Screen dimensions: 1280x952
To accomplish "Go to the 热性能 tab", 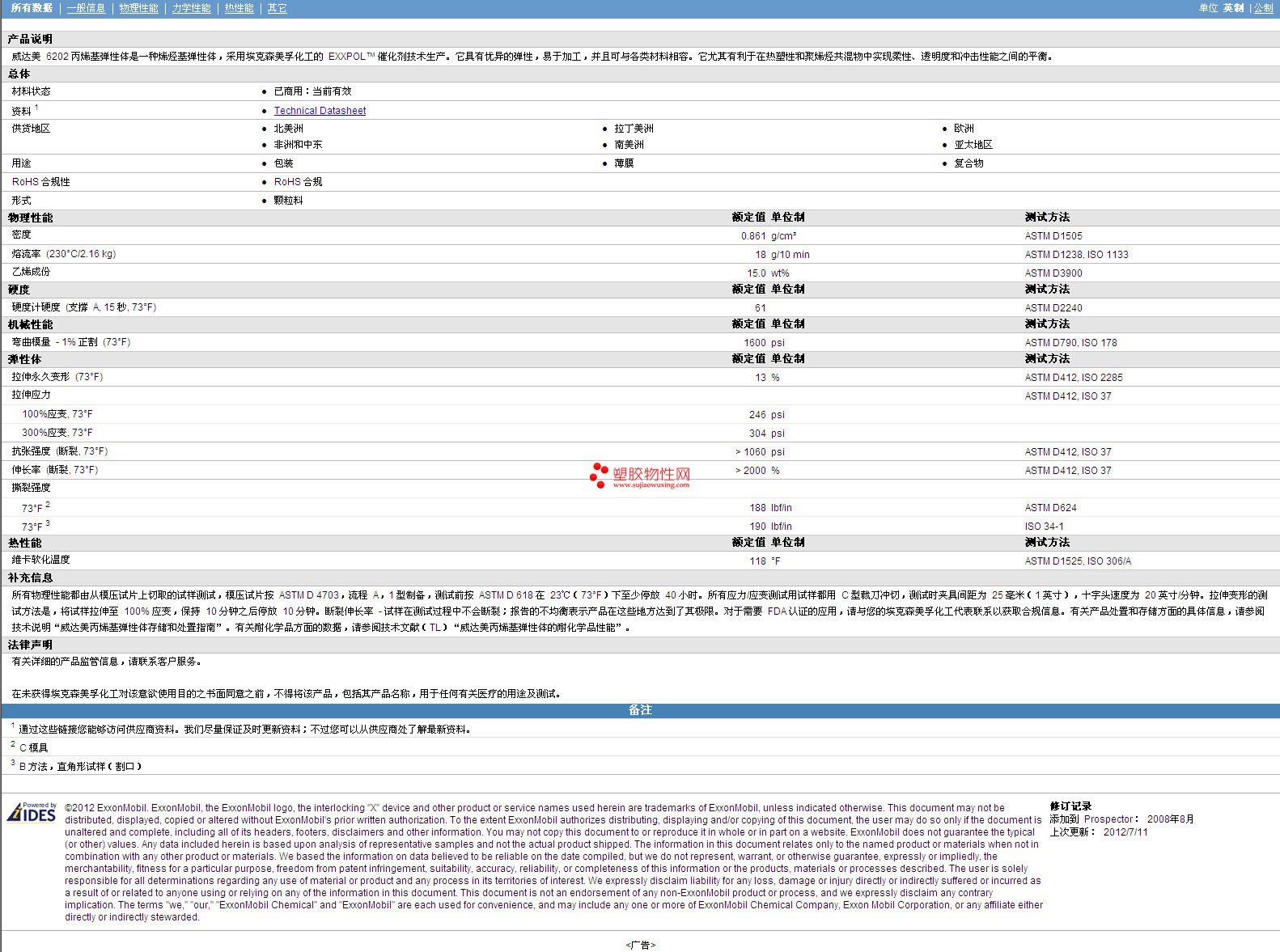I will click(239, 8).
